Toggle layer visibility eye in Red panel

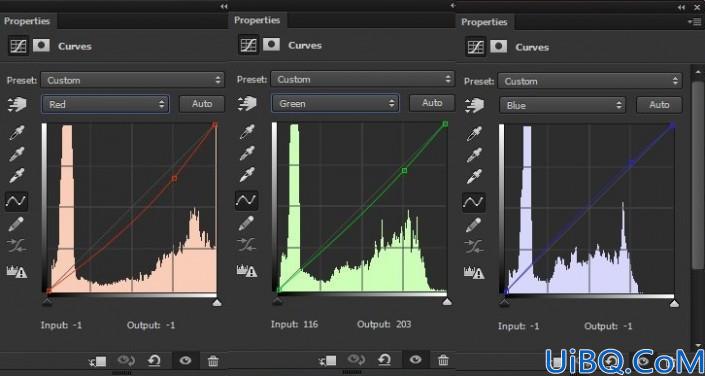pyautogui.click(x=185, y=360)
